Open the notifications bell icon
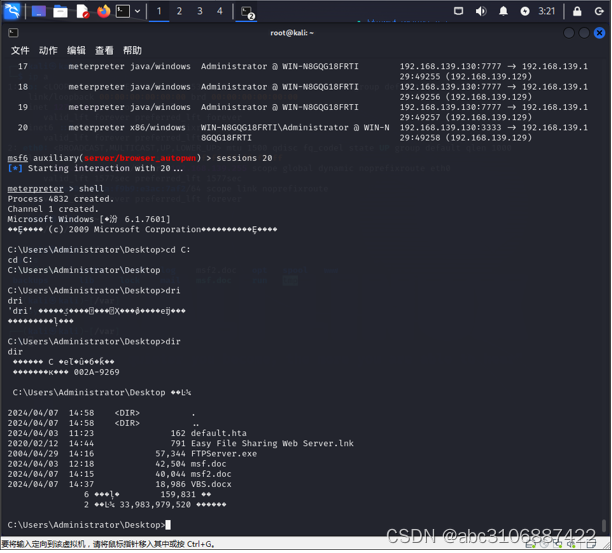 [x=503, y=11]
